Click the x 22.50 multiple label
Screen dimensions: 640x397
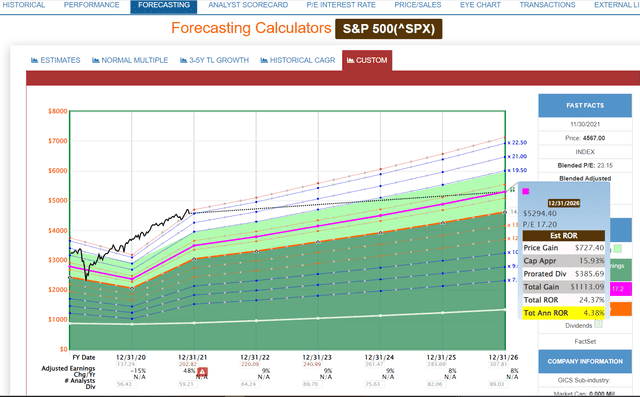pyautogui.click(x=517, y=142)
